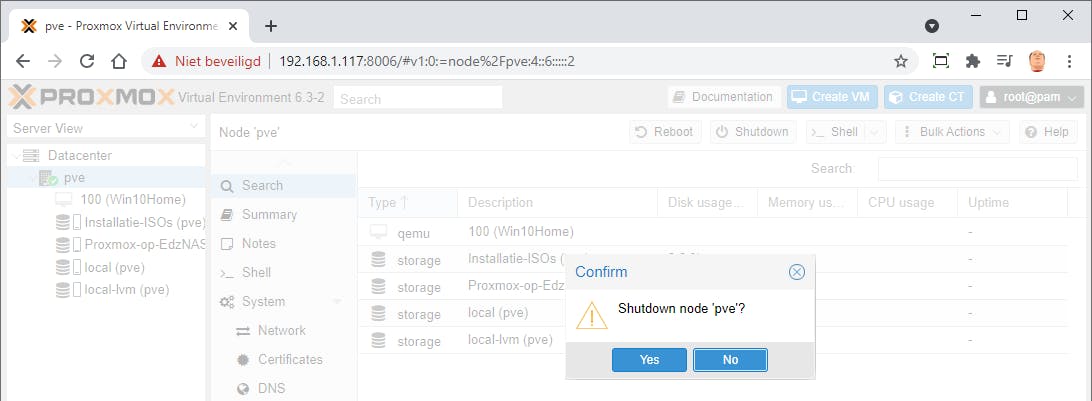Bookmark this page with star icon
Screen dimensions: 1092x401
coord(900,61)
